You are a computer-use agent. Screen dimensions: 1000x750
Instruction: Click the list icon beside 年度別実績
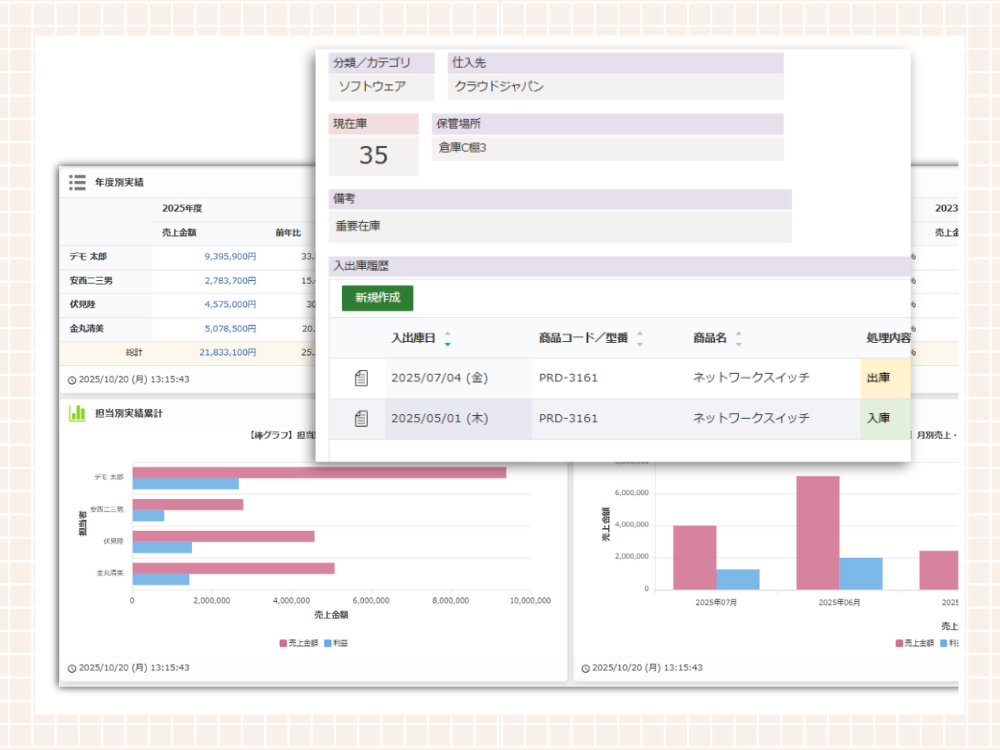(x=77, y=182)
